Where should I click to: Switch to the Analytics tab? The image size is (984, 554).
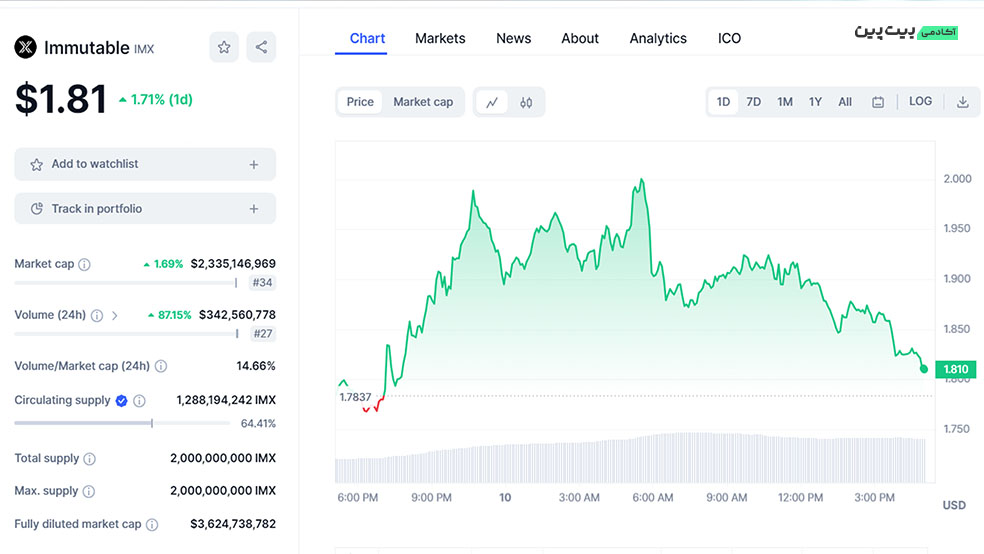pos(658,38)
